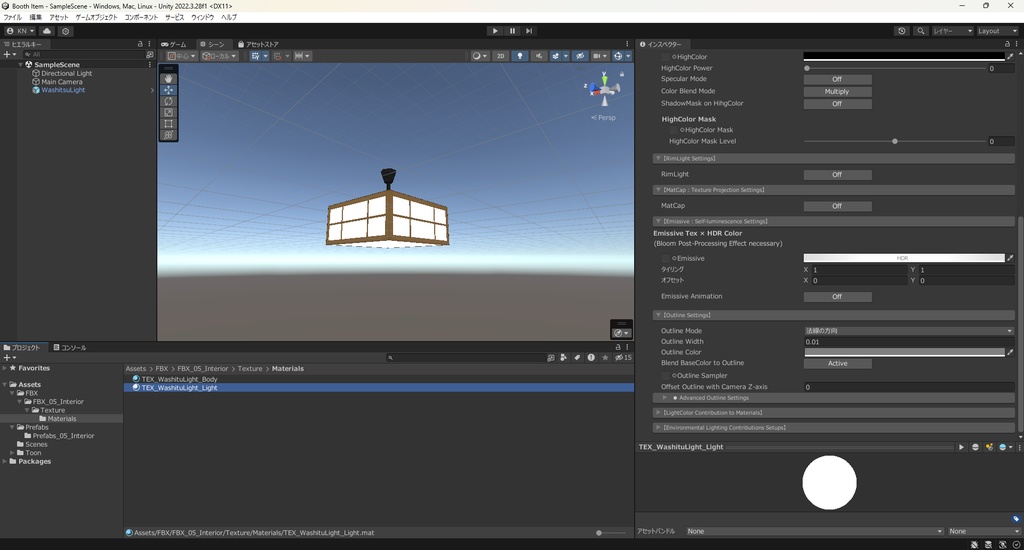Open the 中心 pivot mode dropdown
The width and height of the screenshot is (1024, 550).
coord(181,56)
